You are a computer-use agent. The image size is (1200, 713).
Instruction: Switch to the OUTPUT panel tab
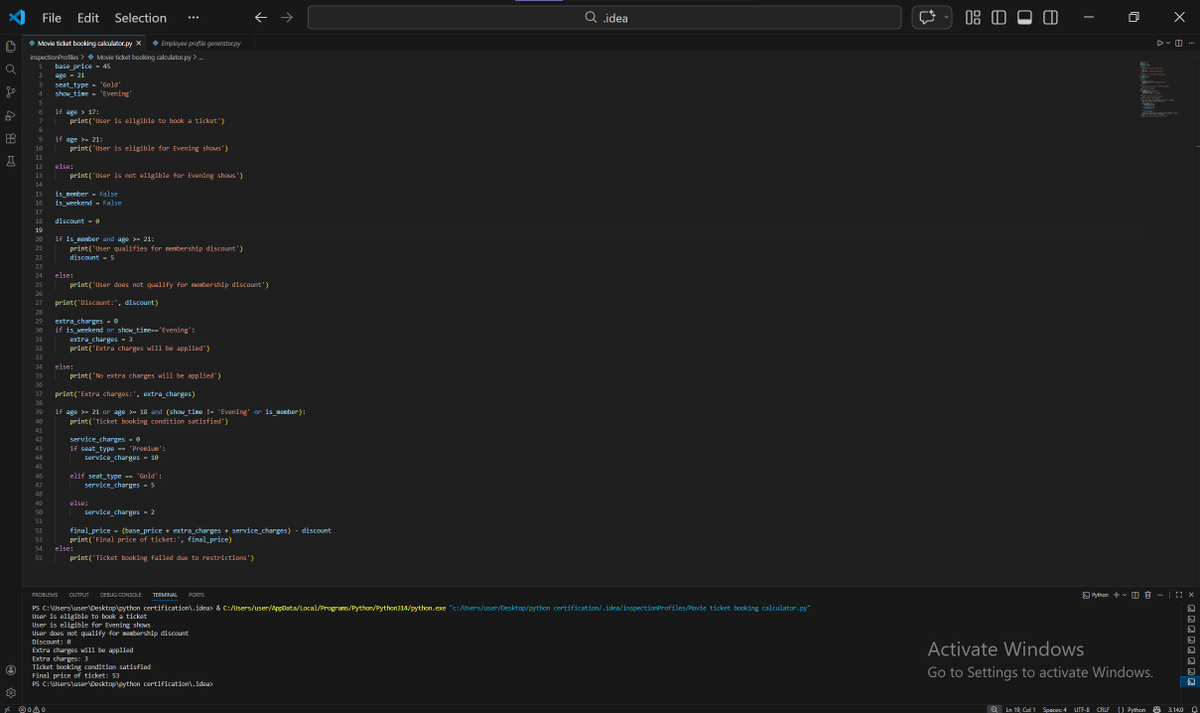coord(79,595)
